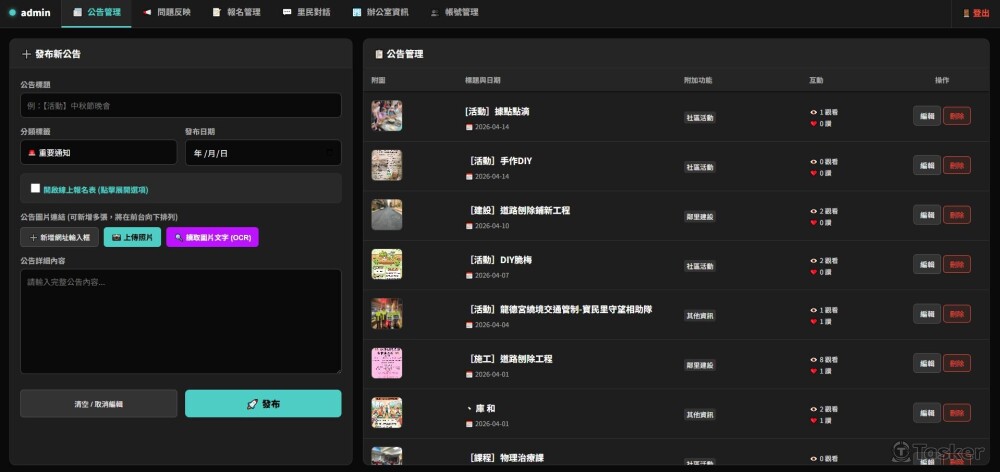
Task: Enable the 開啟線上報名表 checkbox
Action: click(x=35, y=188)
